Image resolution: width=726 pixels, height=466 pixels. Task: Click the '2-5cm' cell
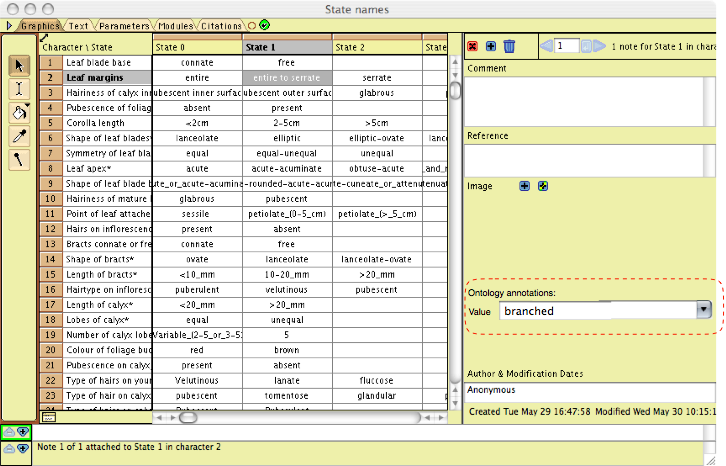click(x=287, y=123)
